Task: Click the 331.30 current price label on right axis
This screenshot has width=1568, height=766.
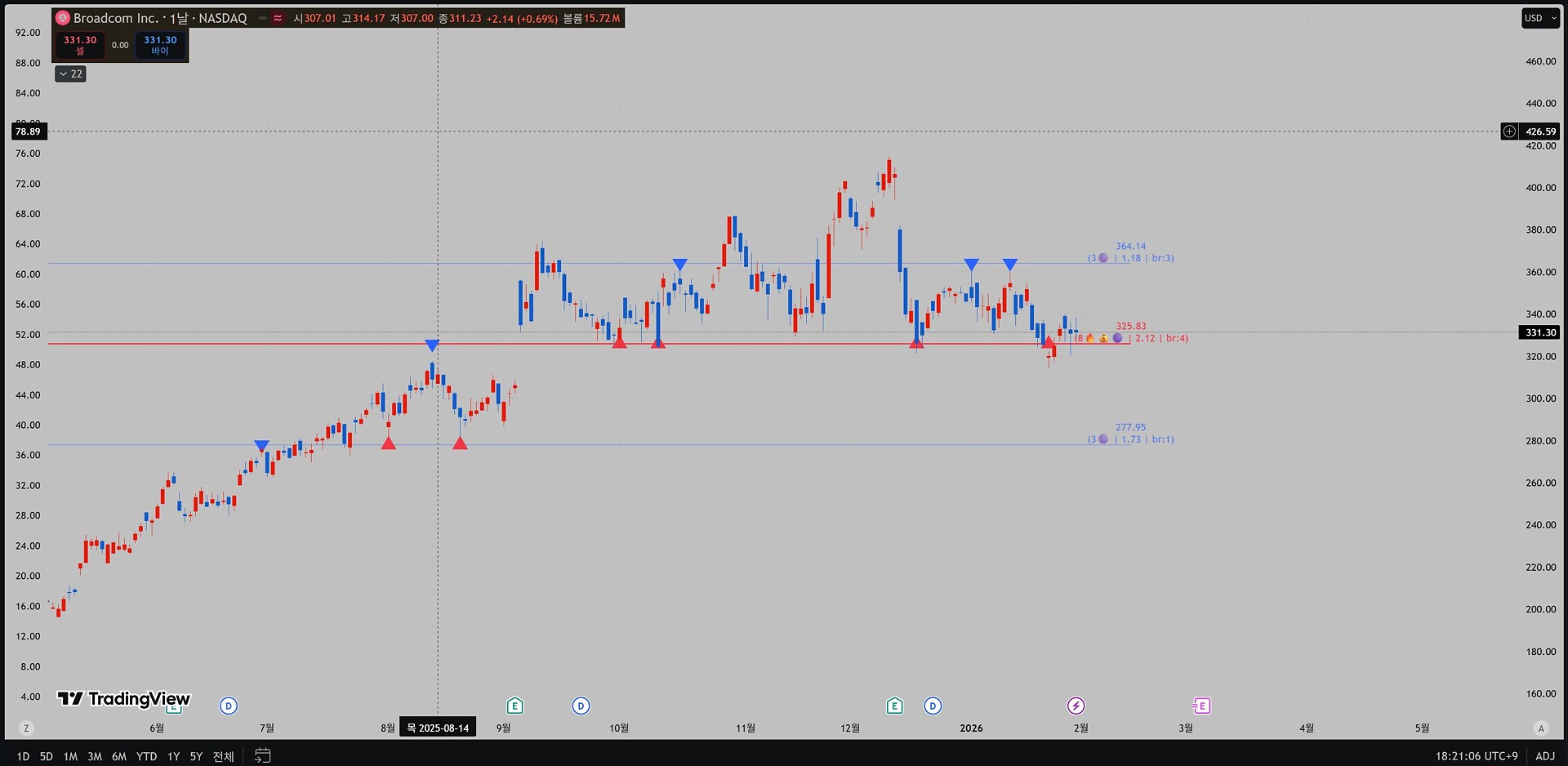Action: tap(1540, 332)
